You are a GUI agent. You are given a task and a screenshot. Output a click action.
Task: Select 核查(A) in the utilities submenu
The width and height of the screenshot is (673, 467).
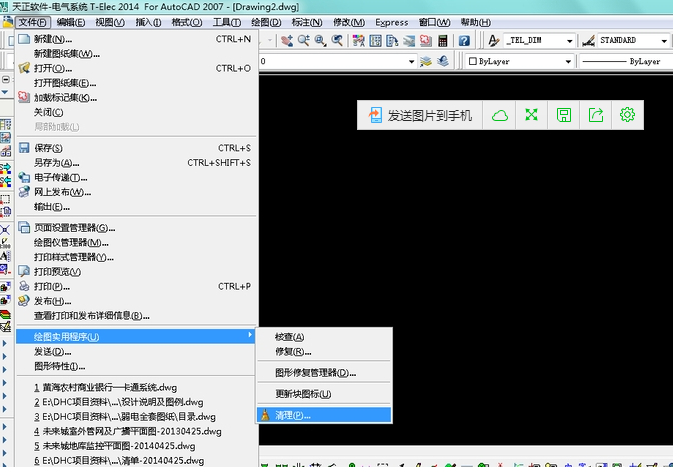pyautogui.click(x=289, y=337)
